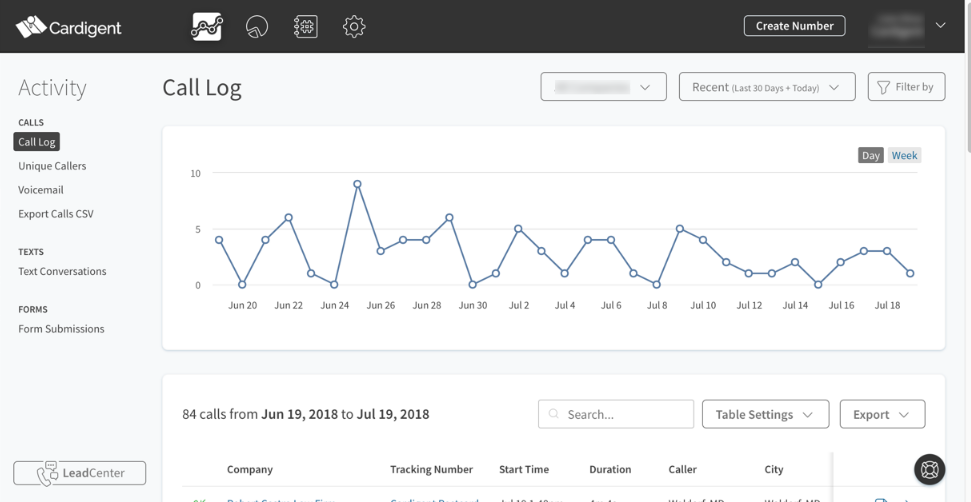The height and width of the screenshot is (502, 971).
Task: Click the funnel icon in Filter by
Action: pyautogui.click(x=883, y=88)
